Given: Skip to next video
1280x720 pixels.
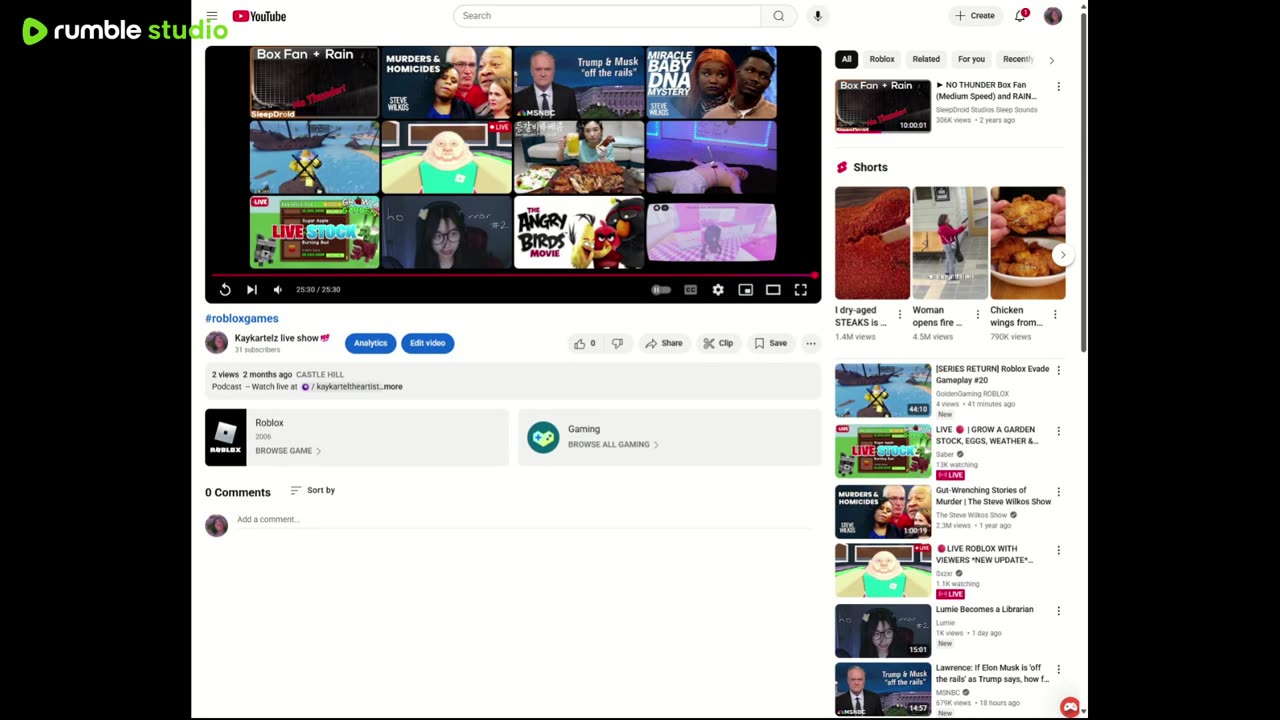Looking at the screenshot, I should (x=252, y=290).
